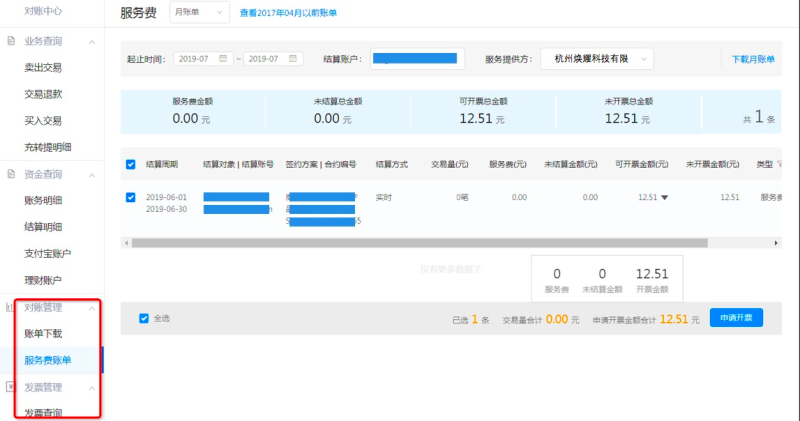Click the 未结算金额(元) column header
Screen dimensions: 800x421
coord(570,164)
